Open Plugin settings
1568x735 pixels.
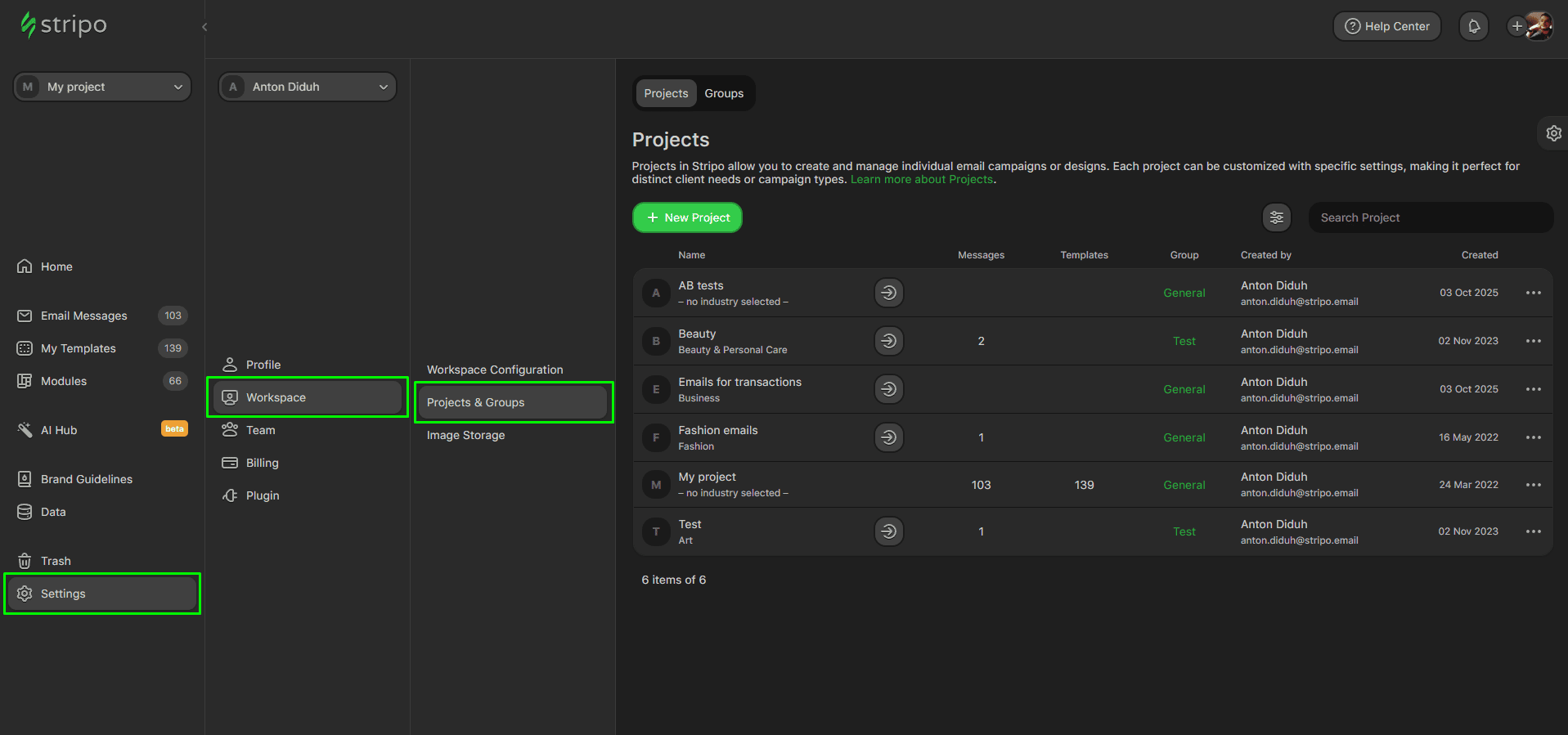pyautogui.click(x=308, y=495)
